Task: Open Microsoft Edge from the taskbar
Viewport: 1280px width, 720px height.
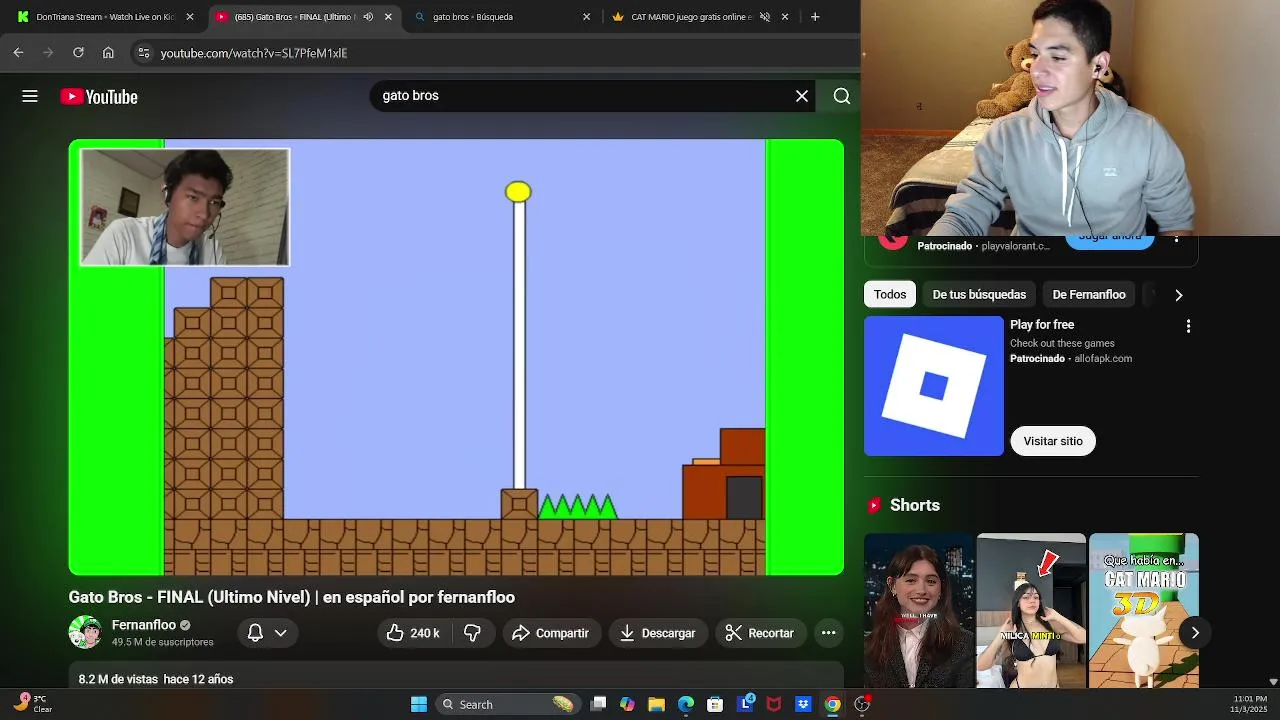Action: pyautogui.click(x=686, y=704)
